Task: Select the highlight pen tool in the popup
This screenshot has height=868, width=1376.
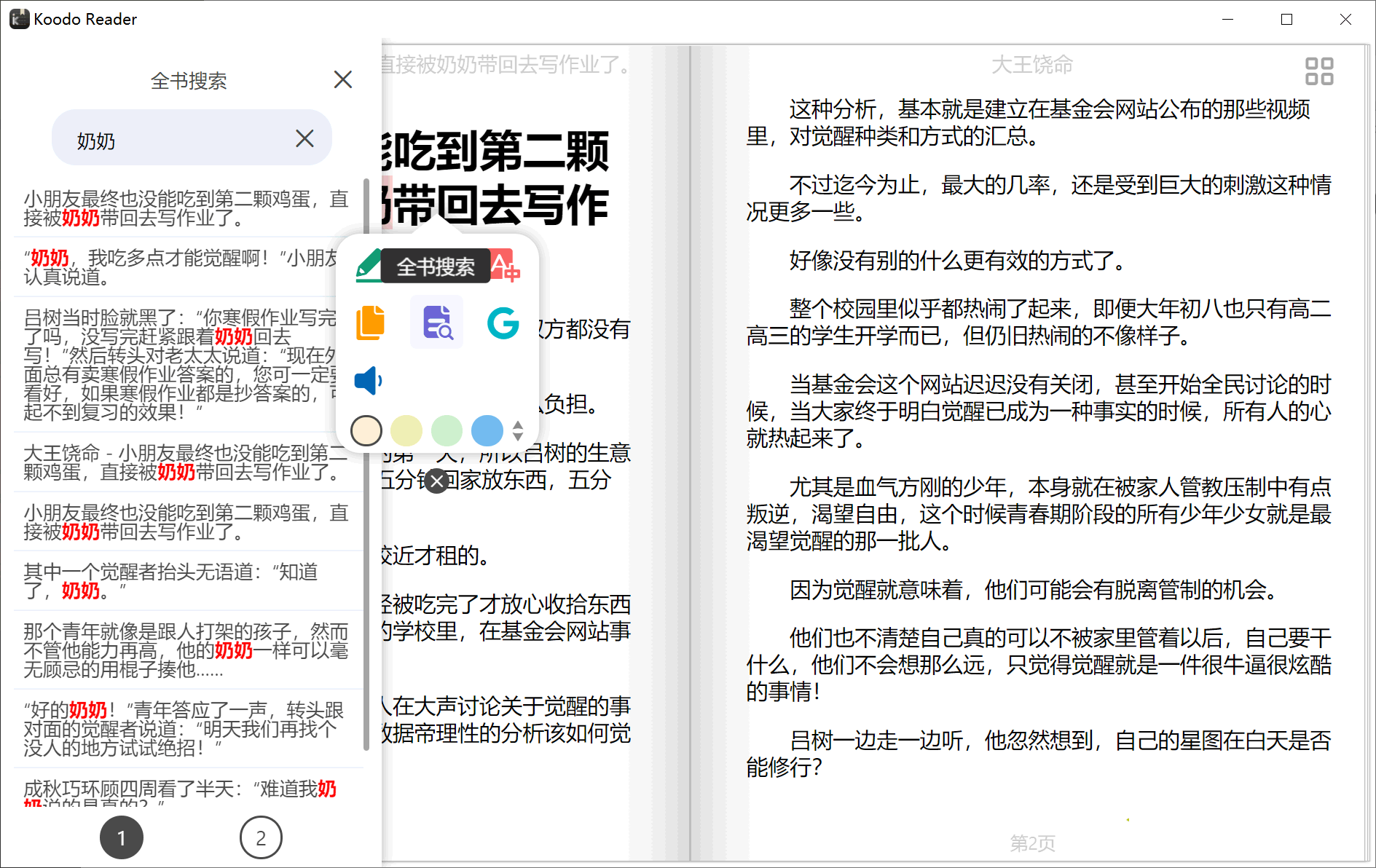Action: coord(368,266)
